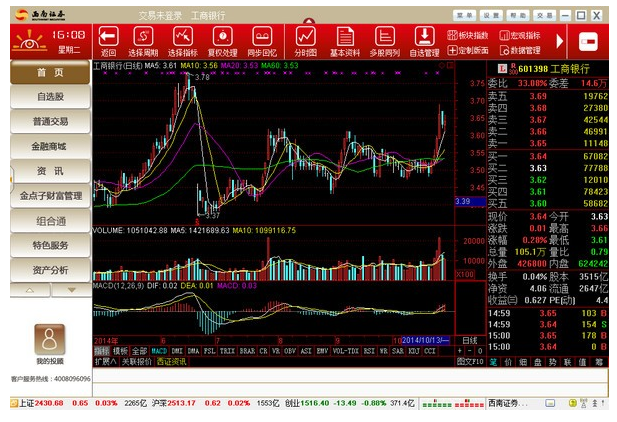Image resolution: width=617 pixels, height=422 pixels.
Task: Collapse the left sidebar via edge handle
Action: 11,180
